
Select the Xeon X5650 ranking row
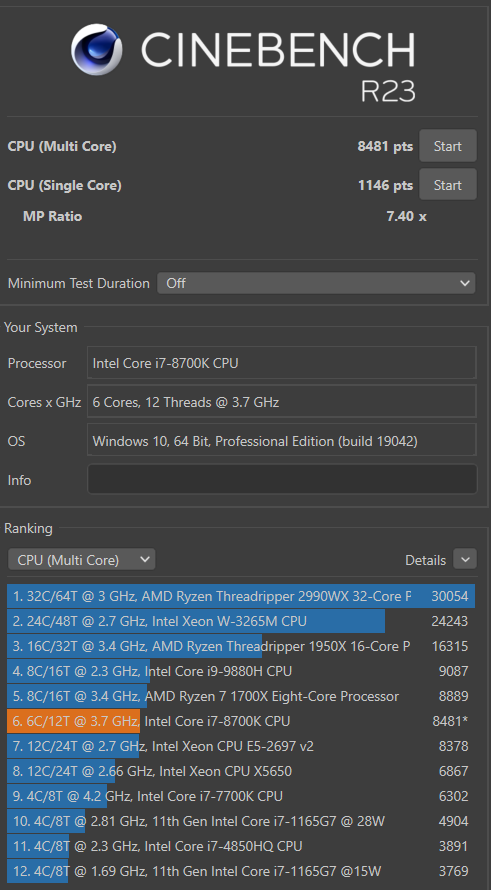[x=241, y=771]
